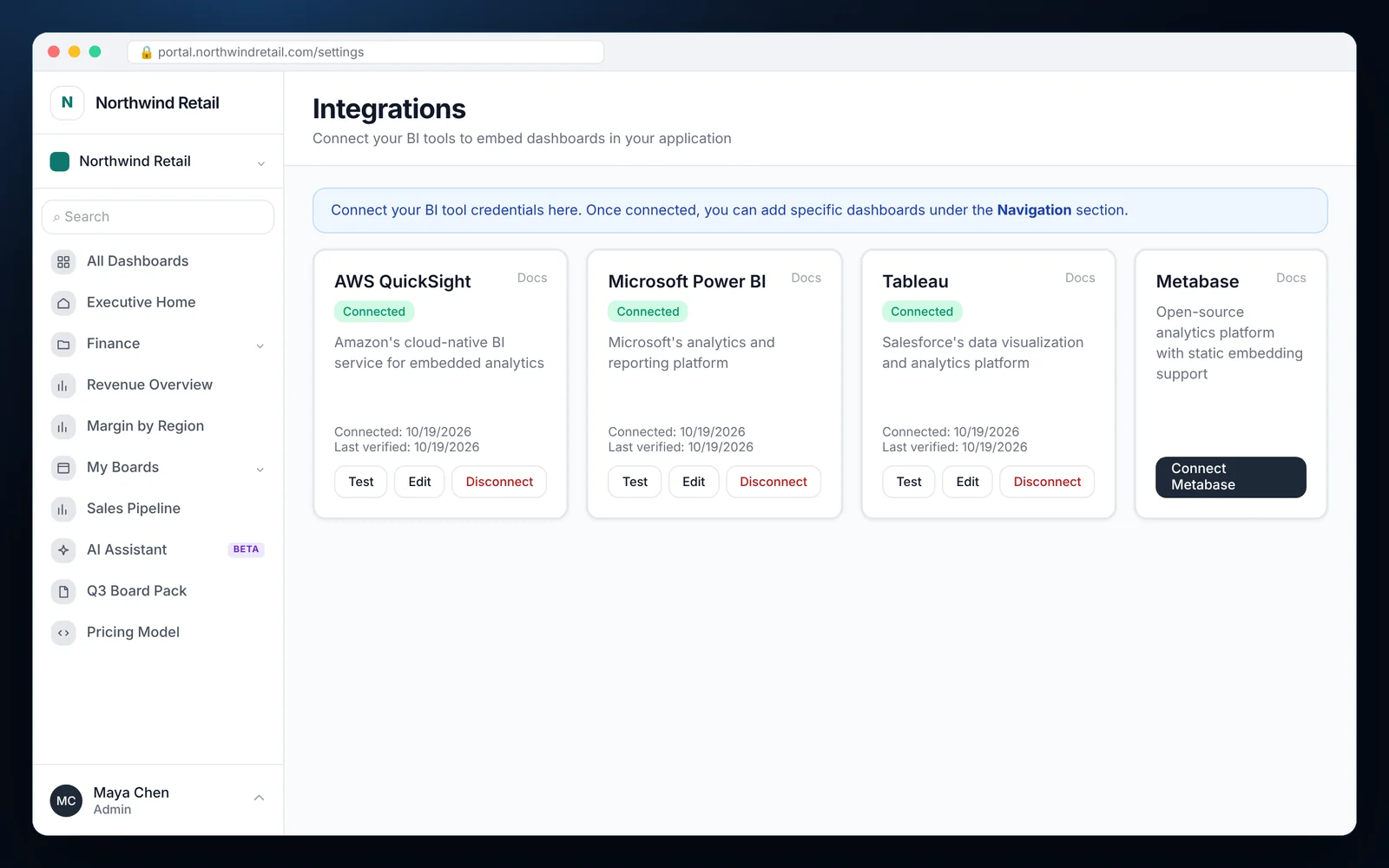Click the BETA badge next to AI Assistant
1389x868 pixels.
click(x=246, y=549)
